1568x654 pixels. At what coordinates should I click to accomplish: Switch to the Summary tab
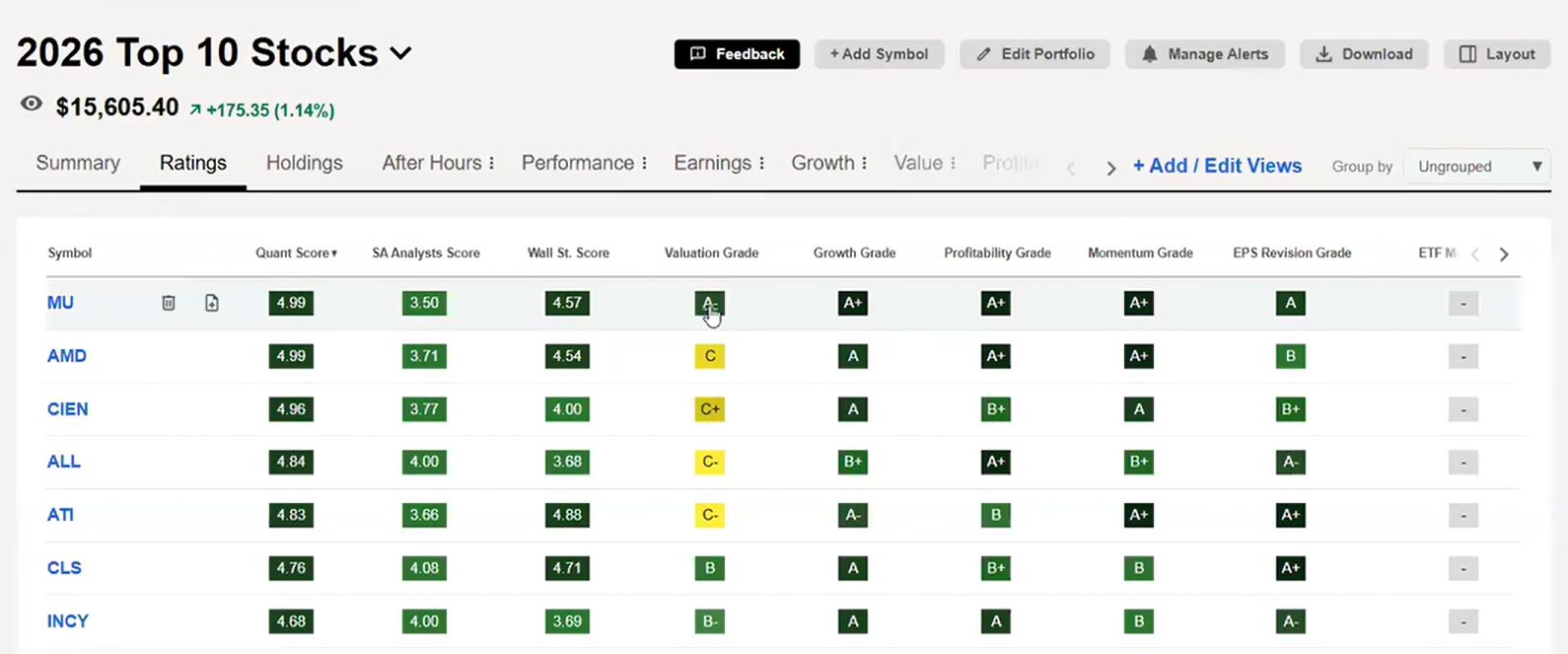point(78,163)
